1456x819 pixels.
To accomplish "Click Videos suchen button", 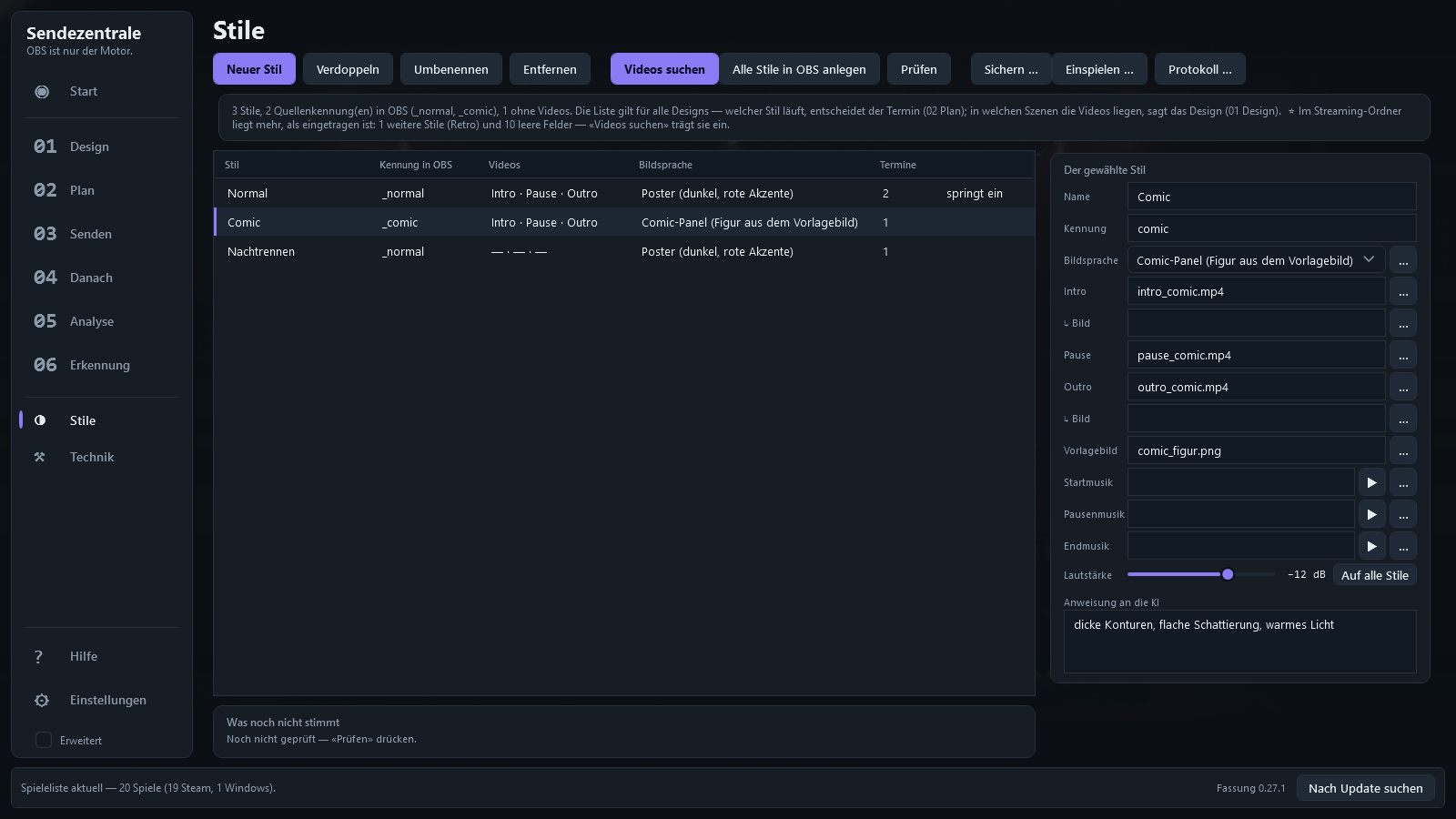I will click(x=664, y=69).
